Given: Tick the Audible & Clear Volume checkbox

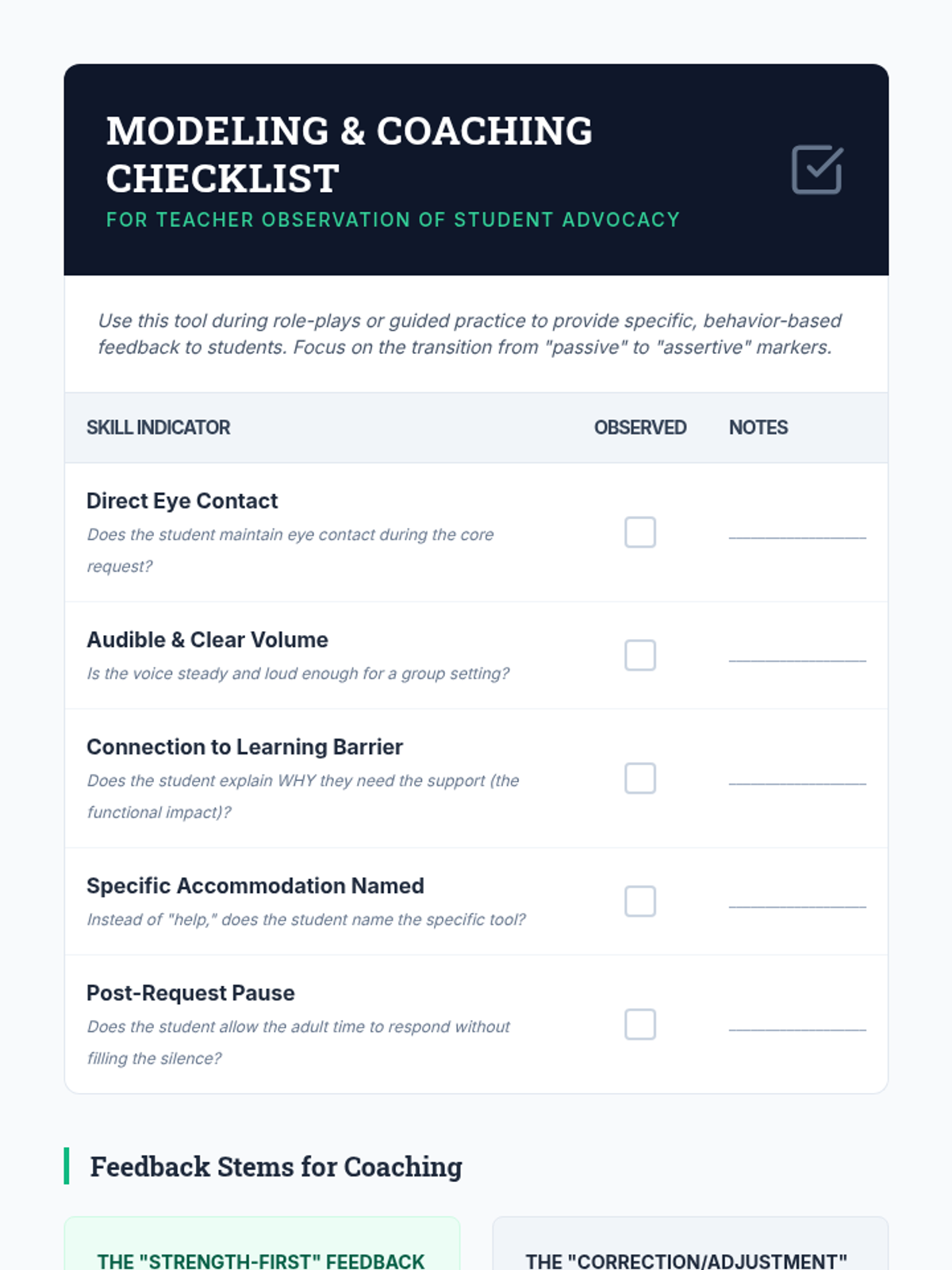Looking at the screenshot, I should [639, 656].
